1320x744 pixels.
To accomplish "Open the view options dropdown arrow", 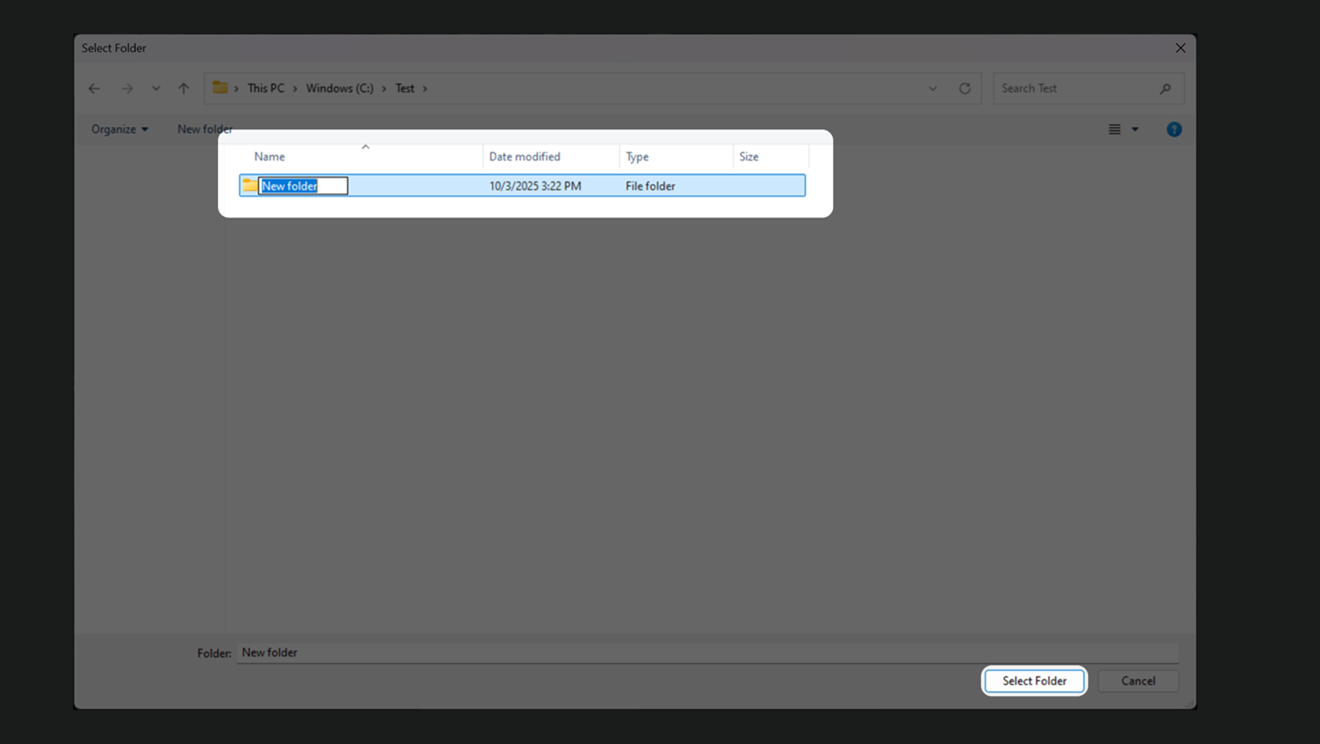I will [1135, 129].
